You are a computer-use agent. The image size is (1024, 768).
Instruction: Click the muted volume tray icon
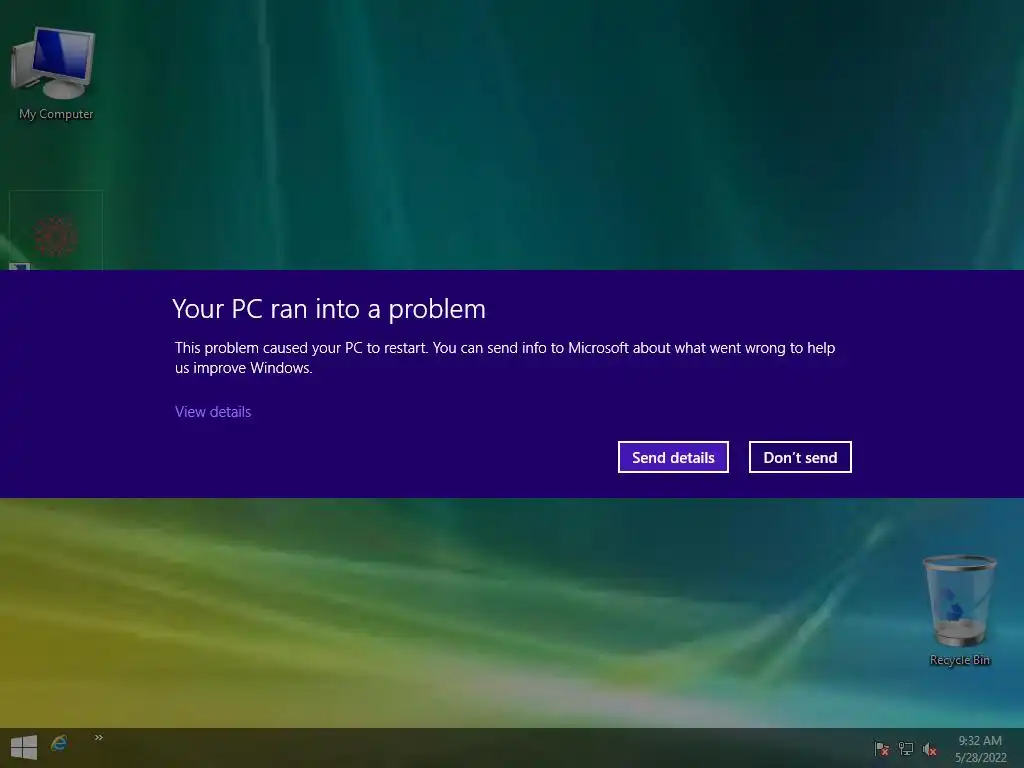[929, 749]
